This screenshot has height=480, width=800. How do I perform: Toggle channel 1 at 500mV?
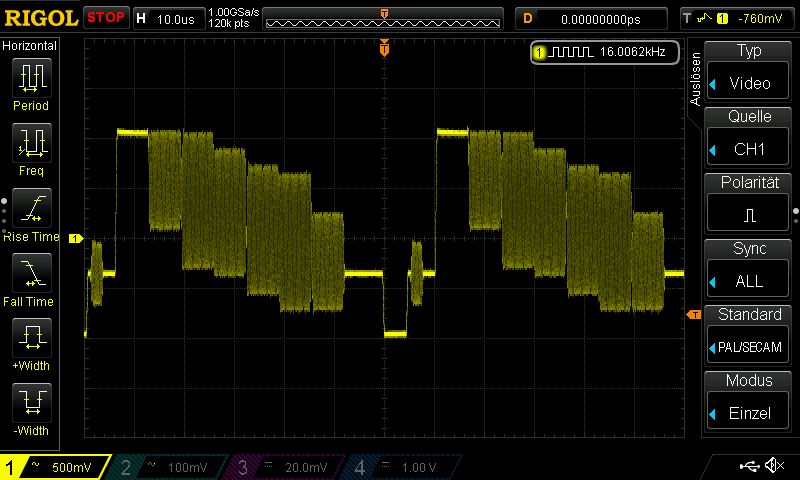pyautogui.click(x=55, y=467)
